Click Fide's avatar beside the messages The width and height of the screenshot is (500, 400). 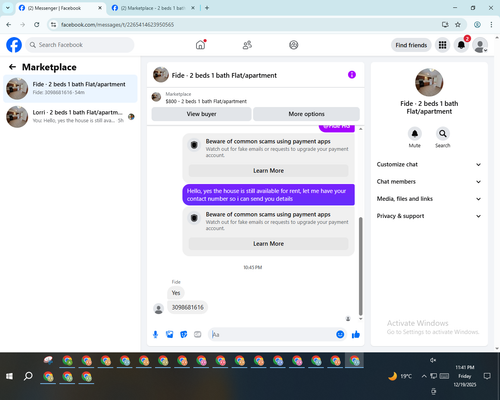159,309
